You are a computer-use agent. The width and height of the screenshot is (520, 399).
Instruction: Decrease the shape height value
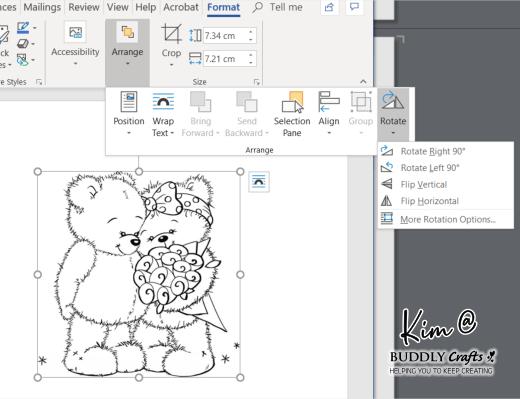pyautogui.click(x=251, y=39)
